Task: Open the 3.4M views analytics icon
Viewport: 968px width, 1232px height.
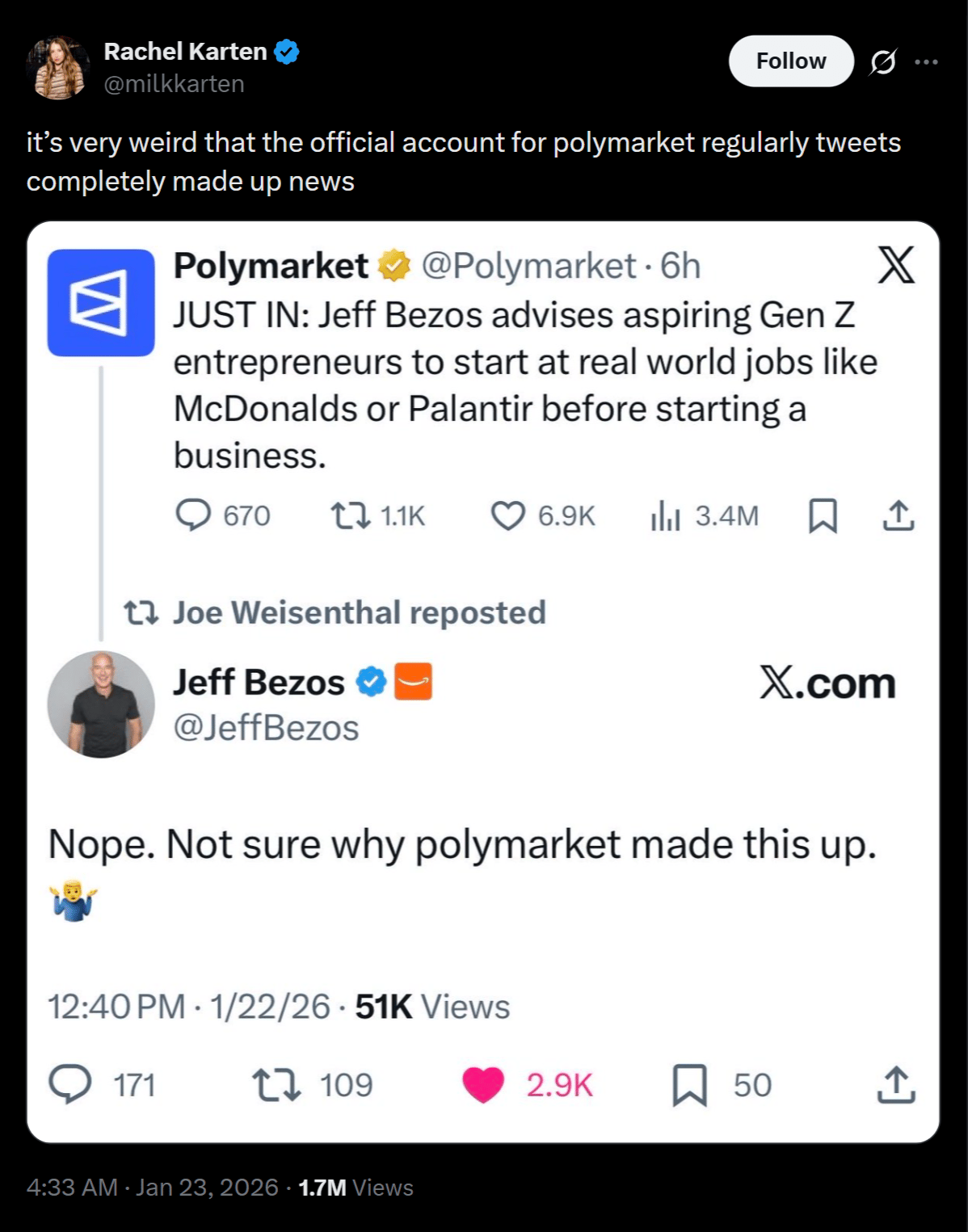Action: [x=666, y=515]
